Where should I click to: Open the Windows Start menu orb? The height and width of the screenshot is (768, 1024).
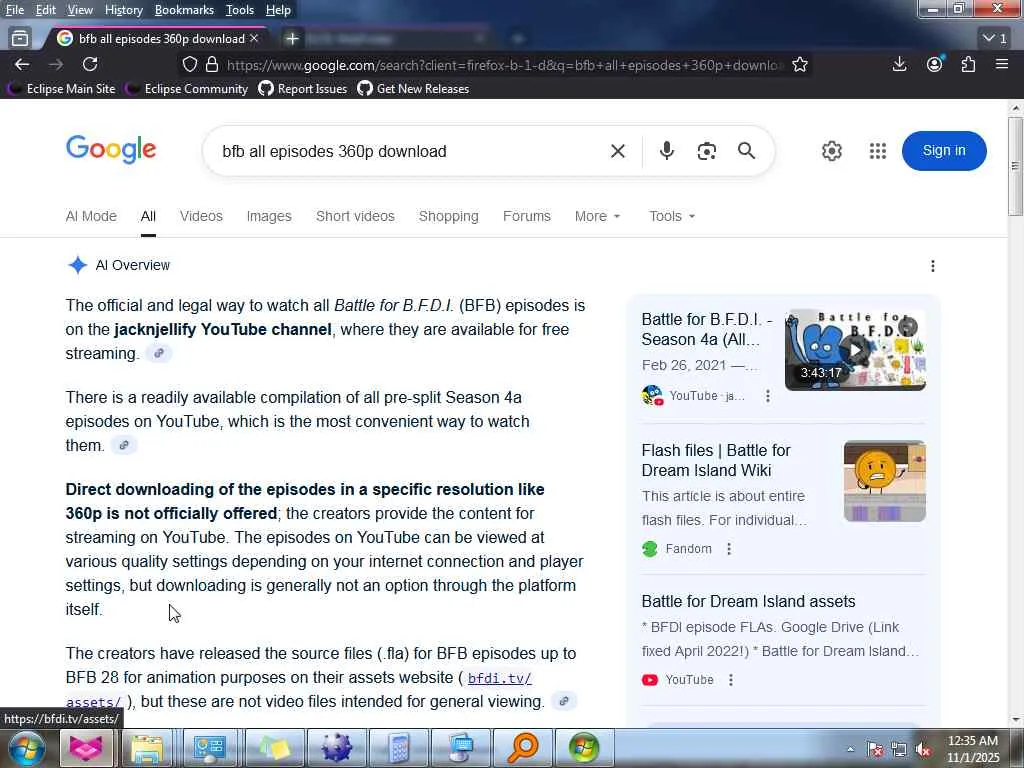click(x=27, y=748)
